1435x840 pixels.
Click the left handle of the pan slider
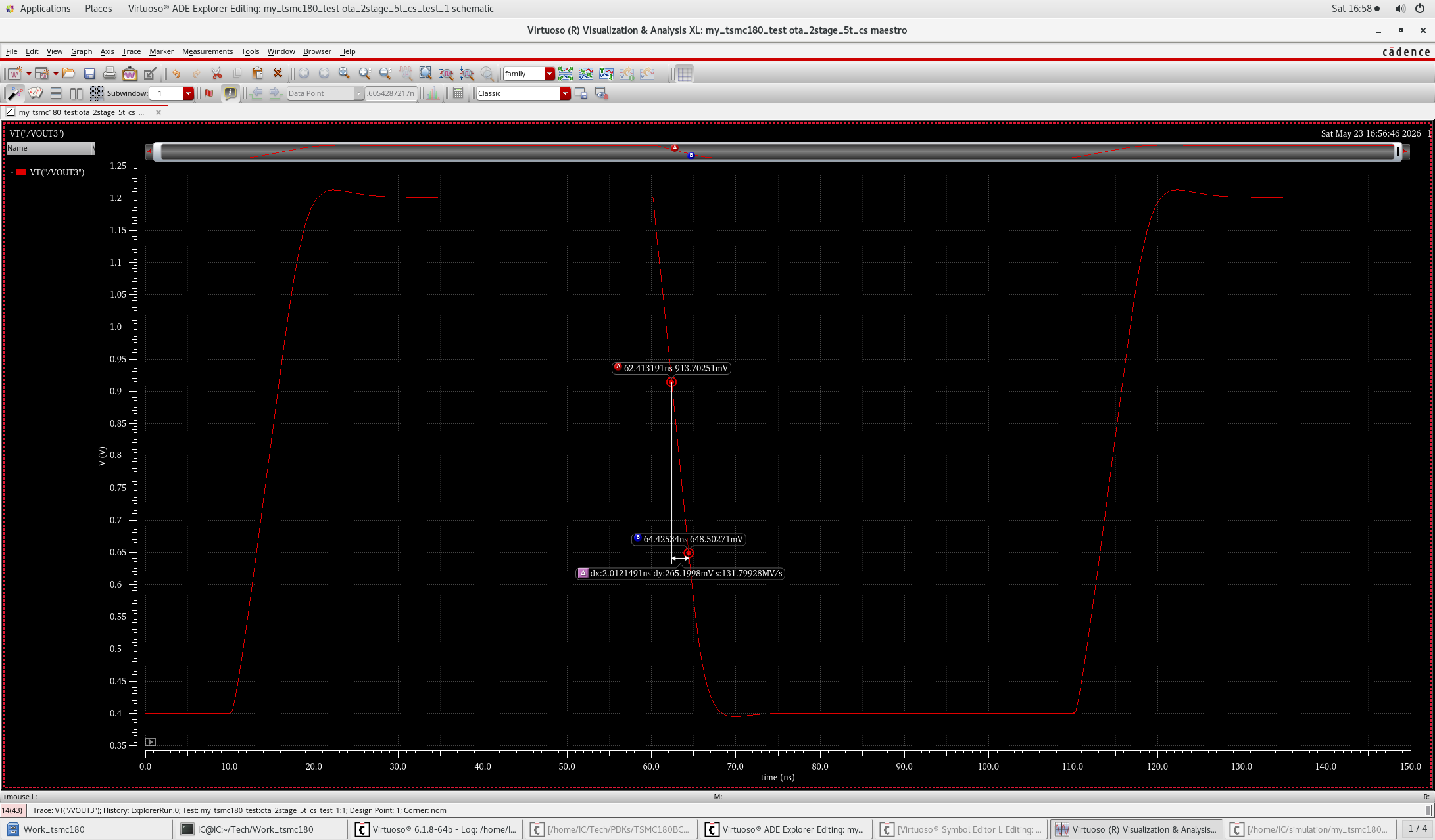157,152
